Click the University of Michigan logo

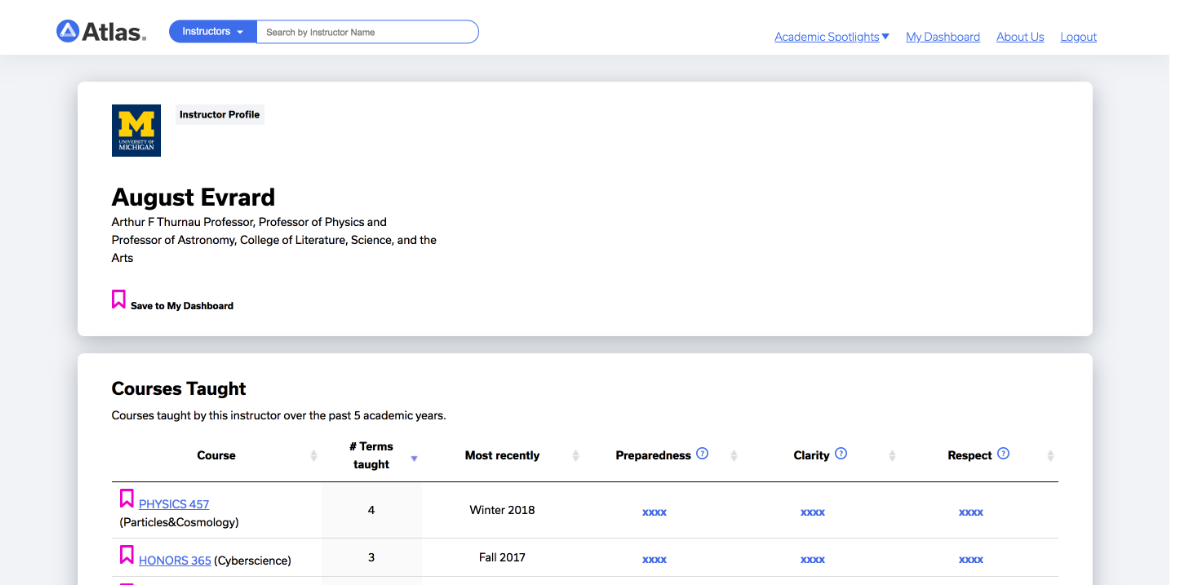point(136,130)
